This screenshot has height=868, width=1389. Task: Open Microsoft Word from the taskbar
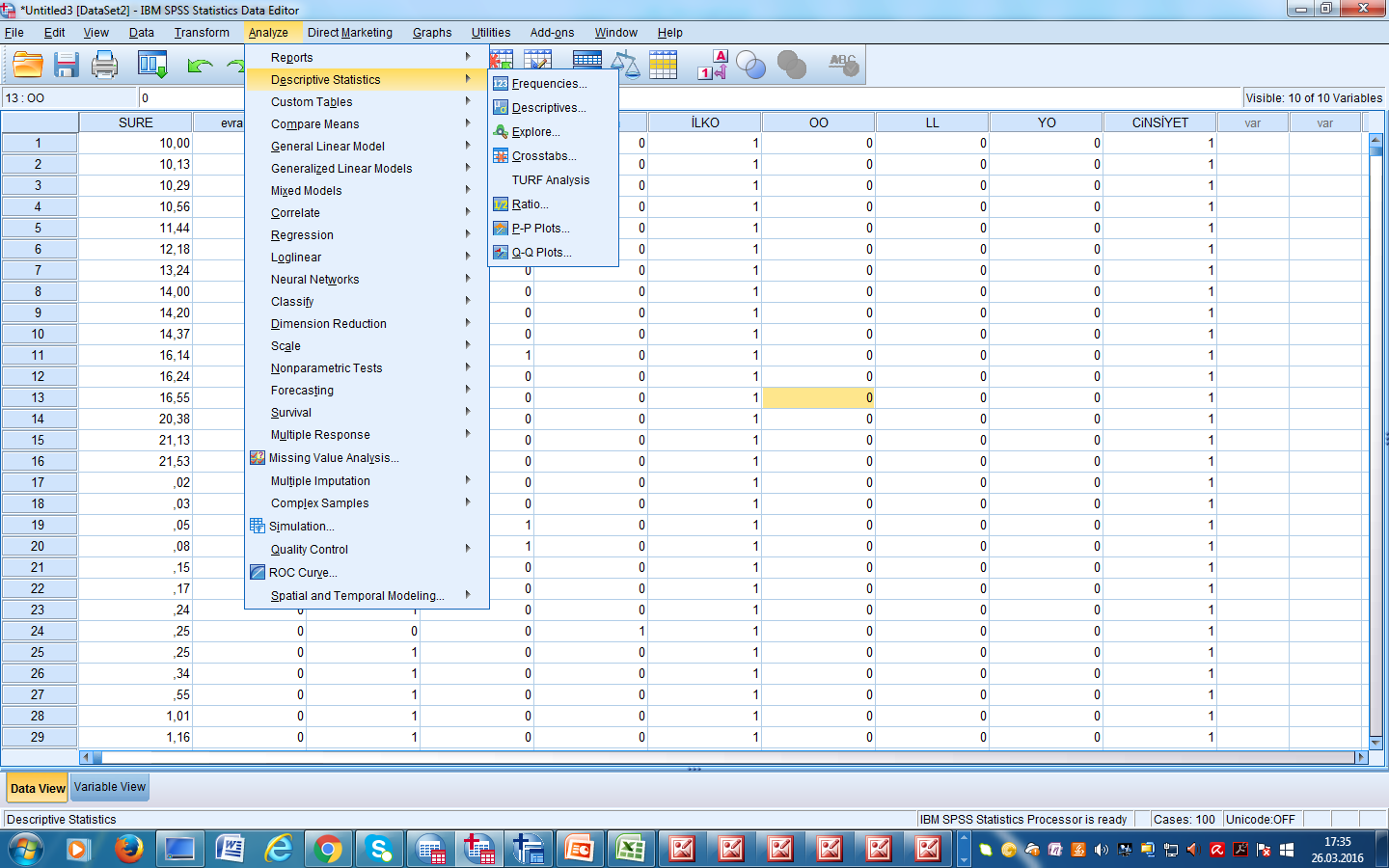click(x=229, y=849)
